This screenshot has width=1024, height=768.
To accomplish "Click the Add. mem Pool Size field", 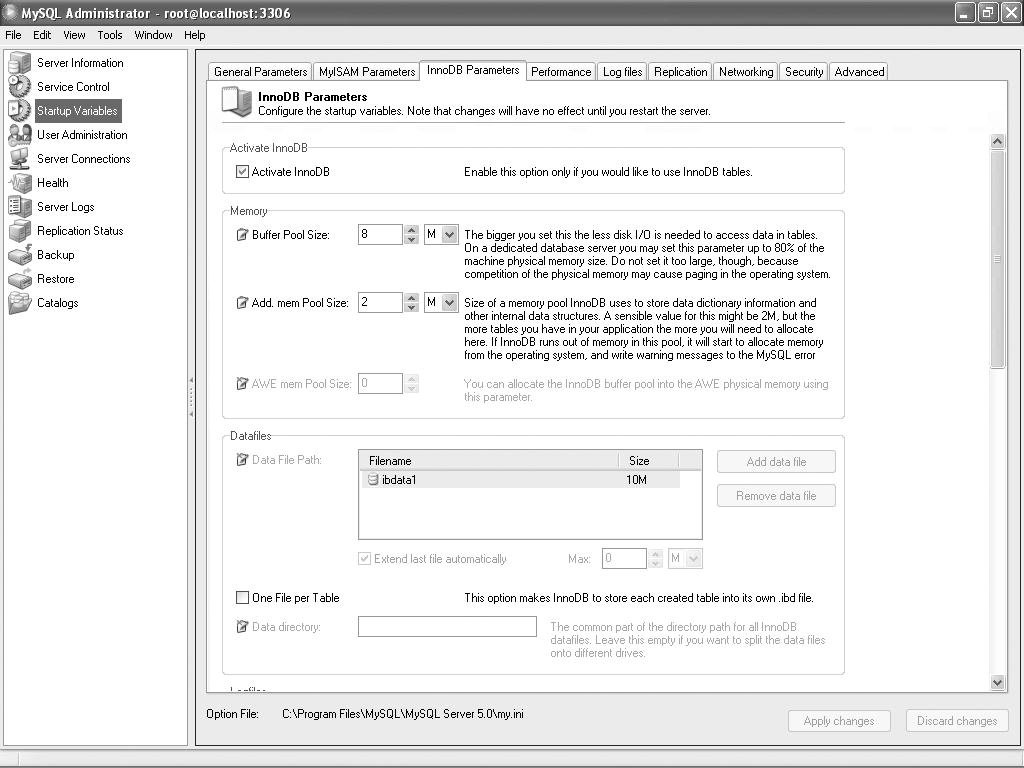I will point(380,302).
